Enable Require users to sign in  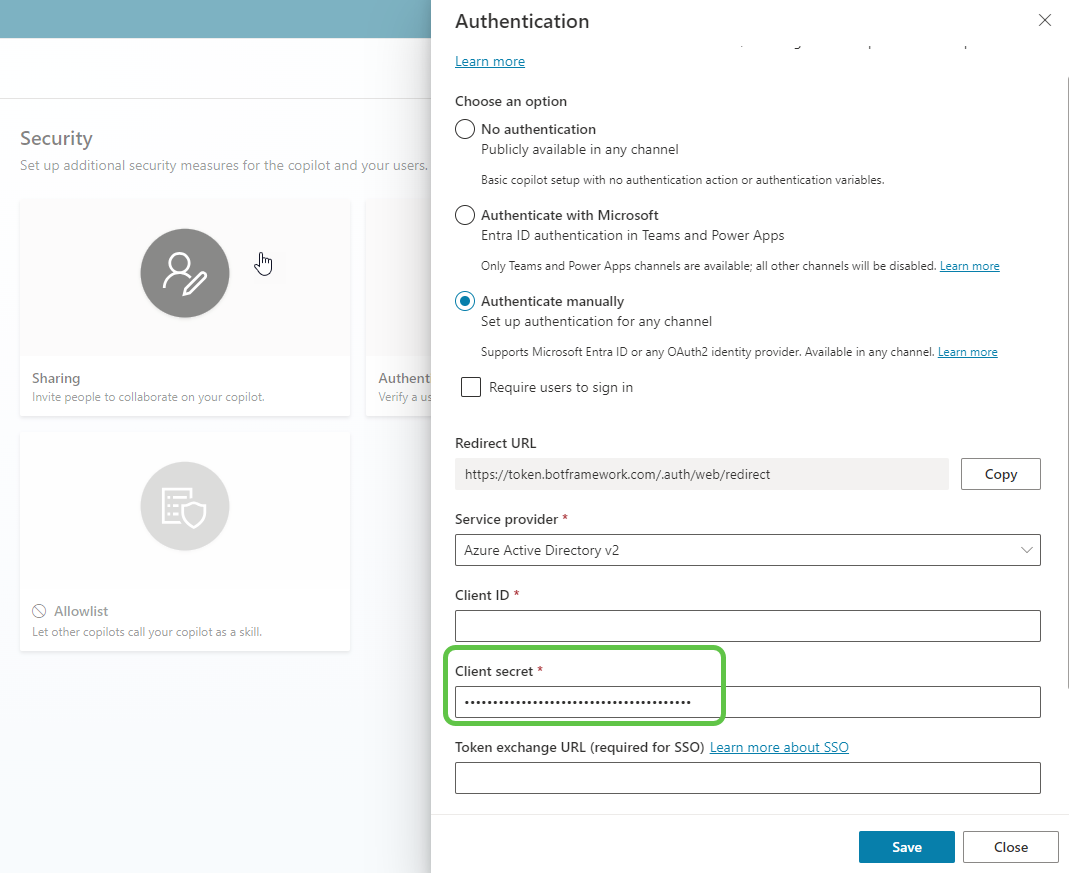pos(471,387)
